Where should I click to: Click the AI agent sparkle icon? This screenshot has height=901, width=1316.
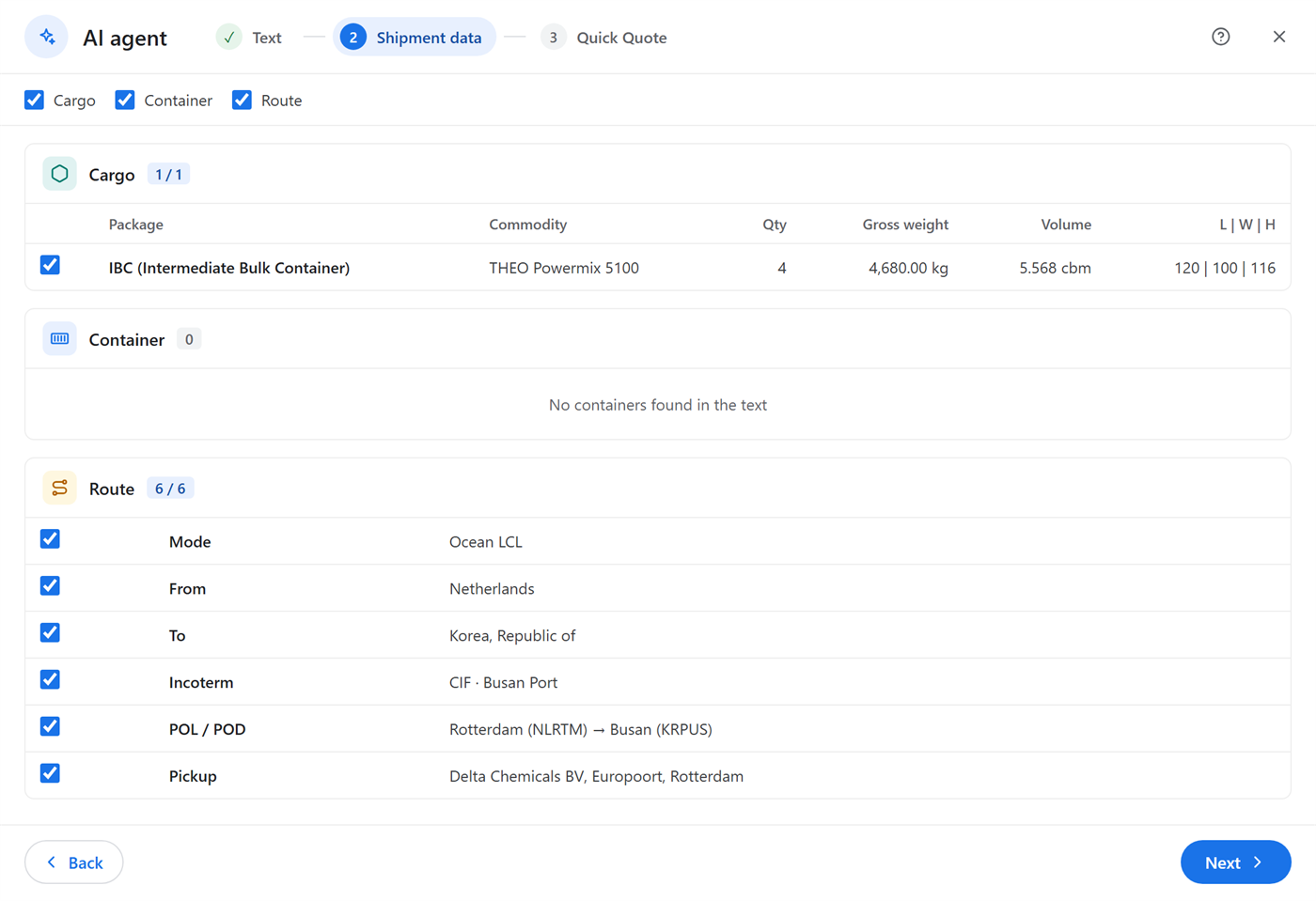[46, 37]
